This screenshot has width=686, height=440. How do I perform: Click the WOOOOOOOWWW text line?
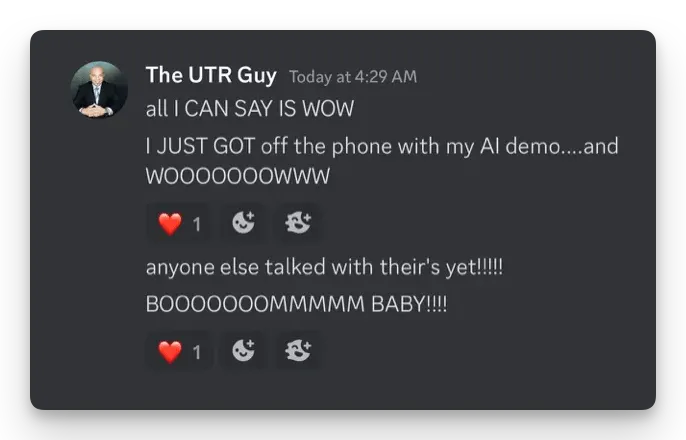[x=238, y=176]
